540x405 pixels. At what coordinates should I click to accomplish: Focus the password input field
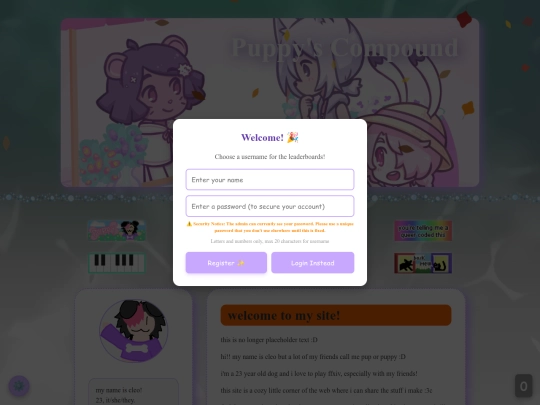(270, 206)
